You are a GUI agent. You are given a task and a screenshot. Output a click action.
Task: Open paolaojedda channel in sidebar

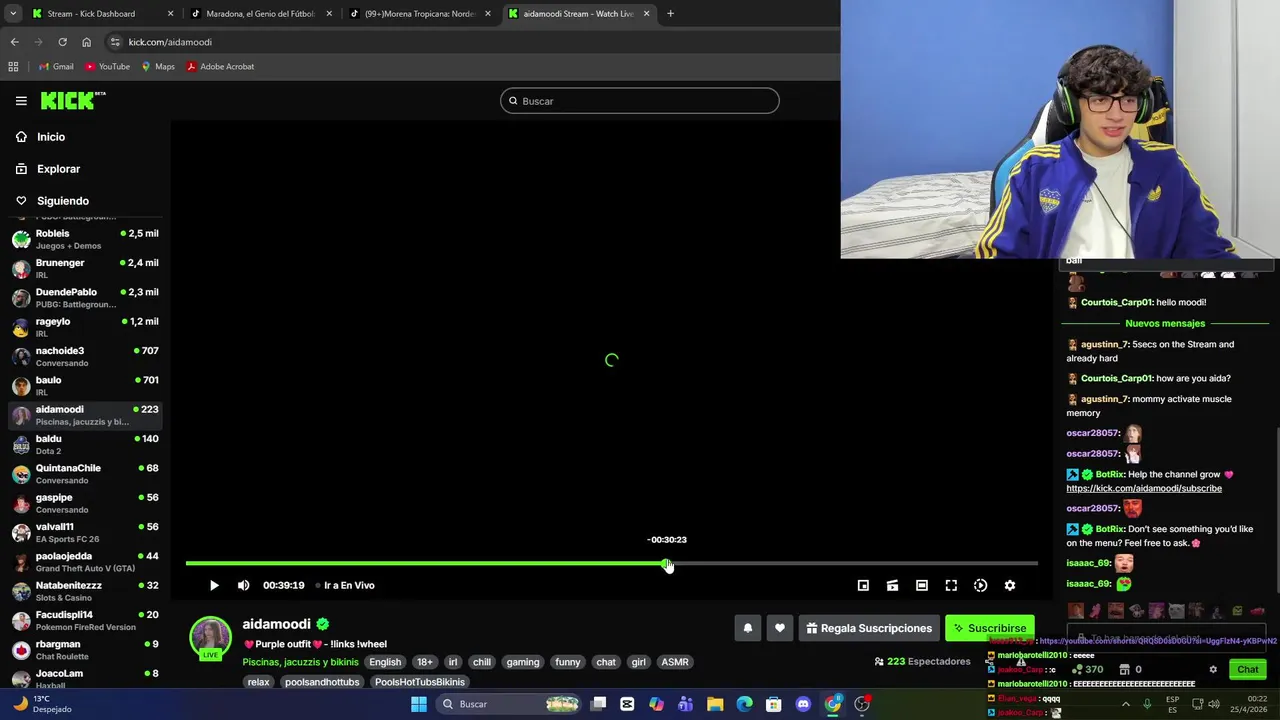[85, 561]
